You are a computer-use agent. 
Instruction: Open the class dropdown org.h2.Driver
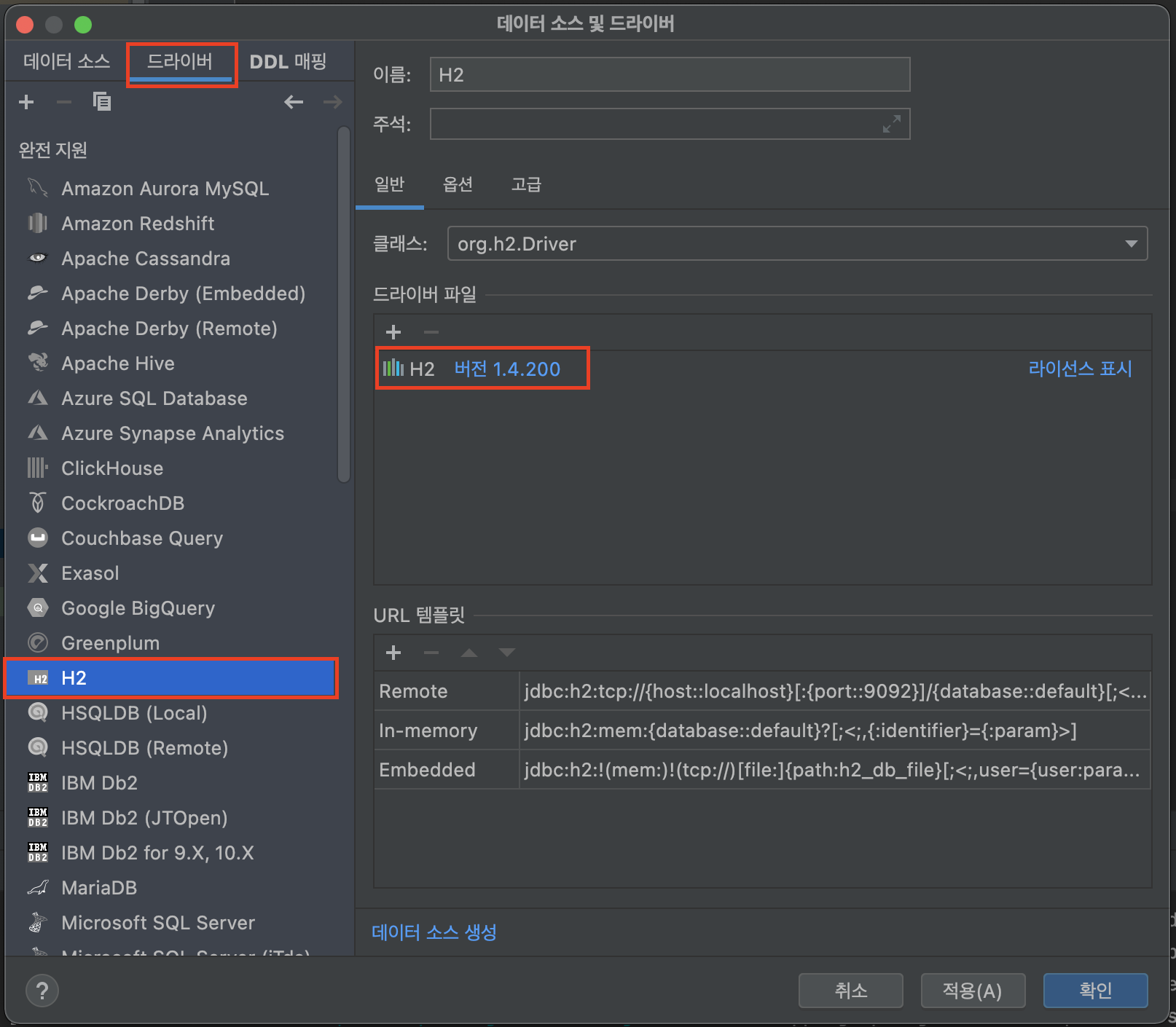click(x=797, y=243)
